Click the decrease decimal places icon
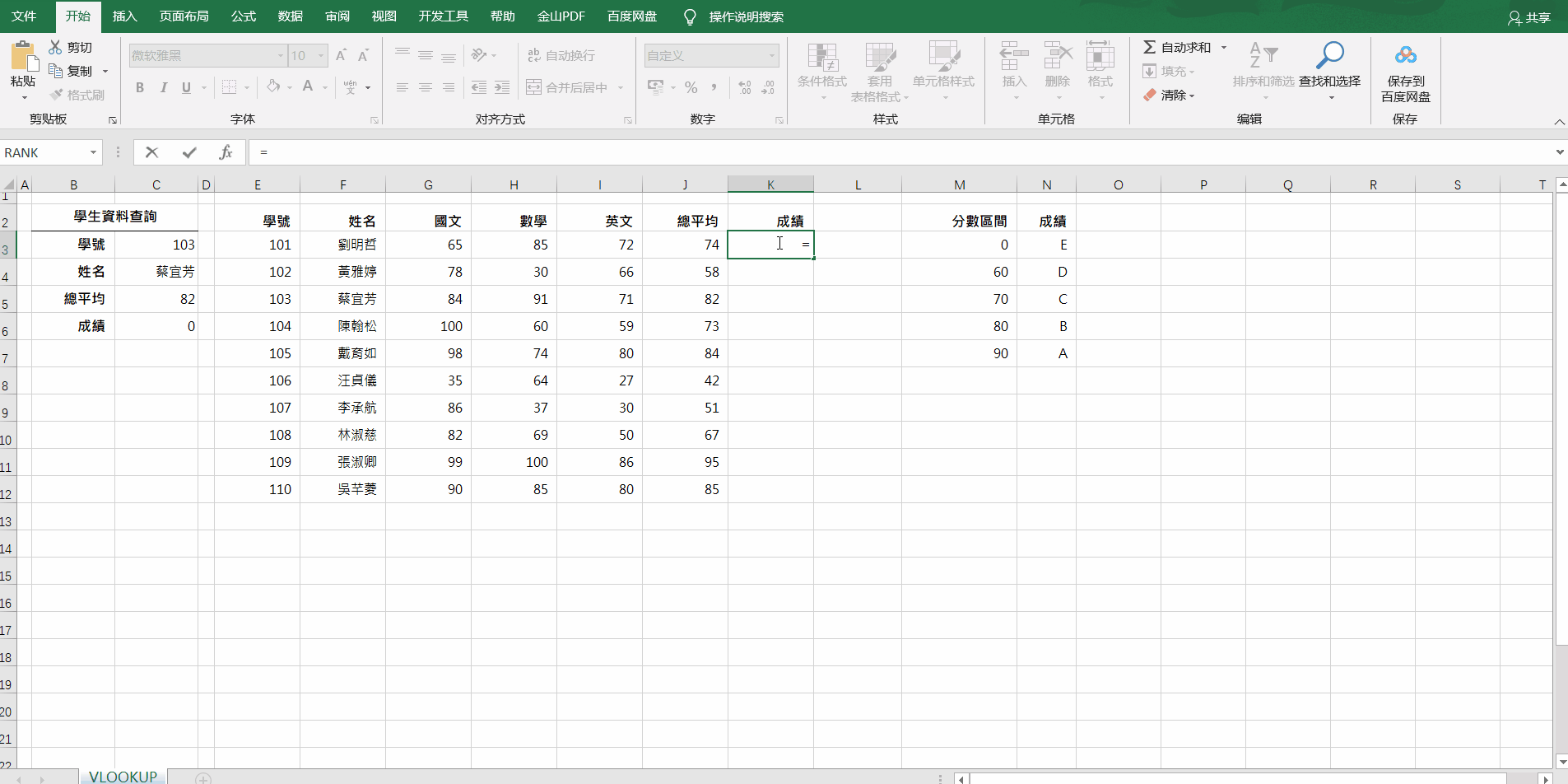 pyautogui.click(x=768, y=87)
